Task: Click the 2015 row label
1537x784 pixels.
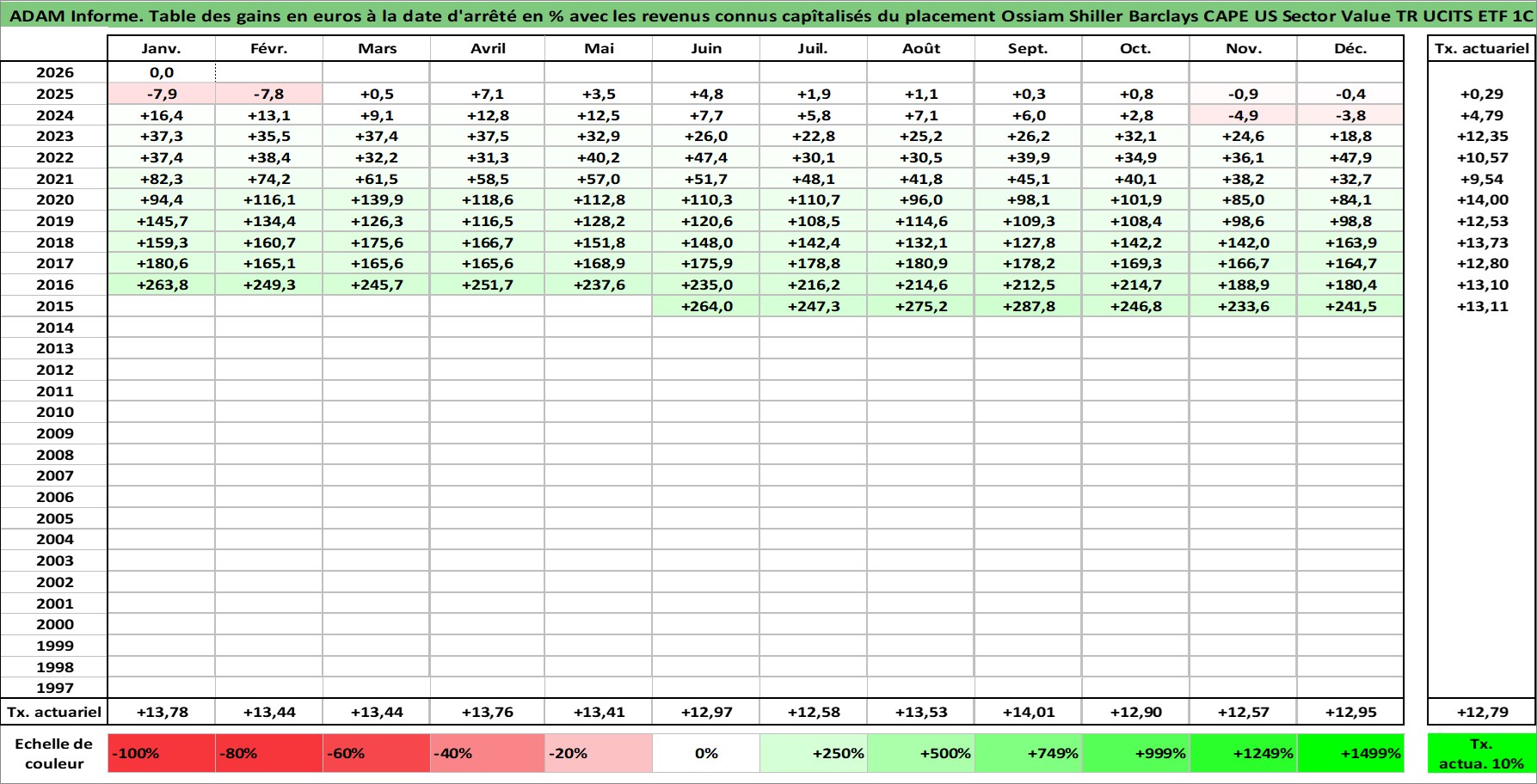Action: point(55,306)
